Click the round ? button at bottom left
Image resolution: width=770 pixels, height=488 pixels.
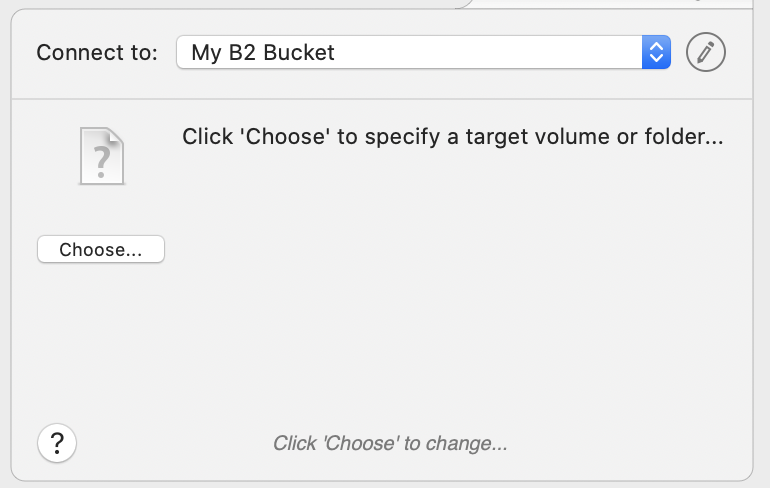pyautogui.click(x=57, y=443)
